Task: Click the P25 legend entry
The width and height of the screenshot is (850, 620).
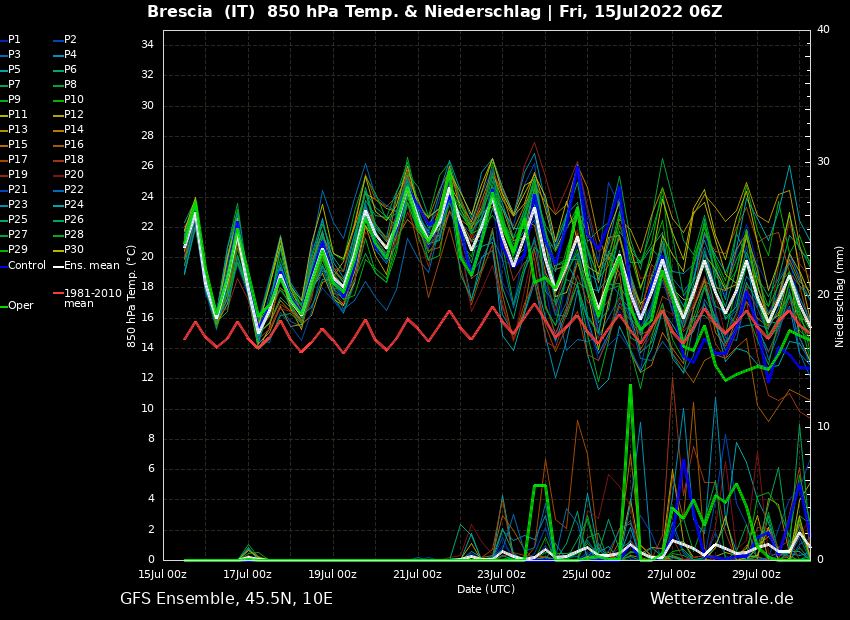Action: 17,219
